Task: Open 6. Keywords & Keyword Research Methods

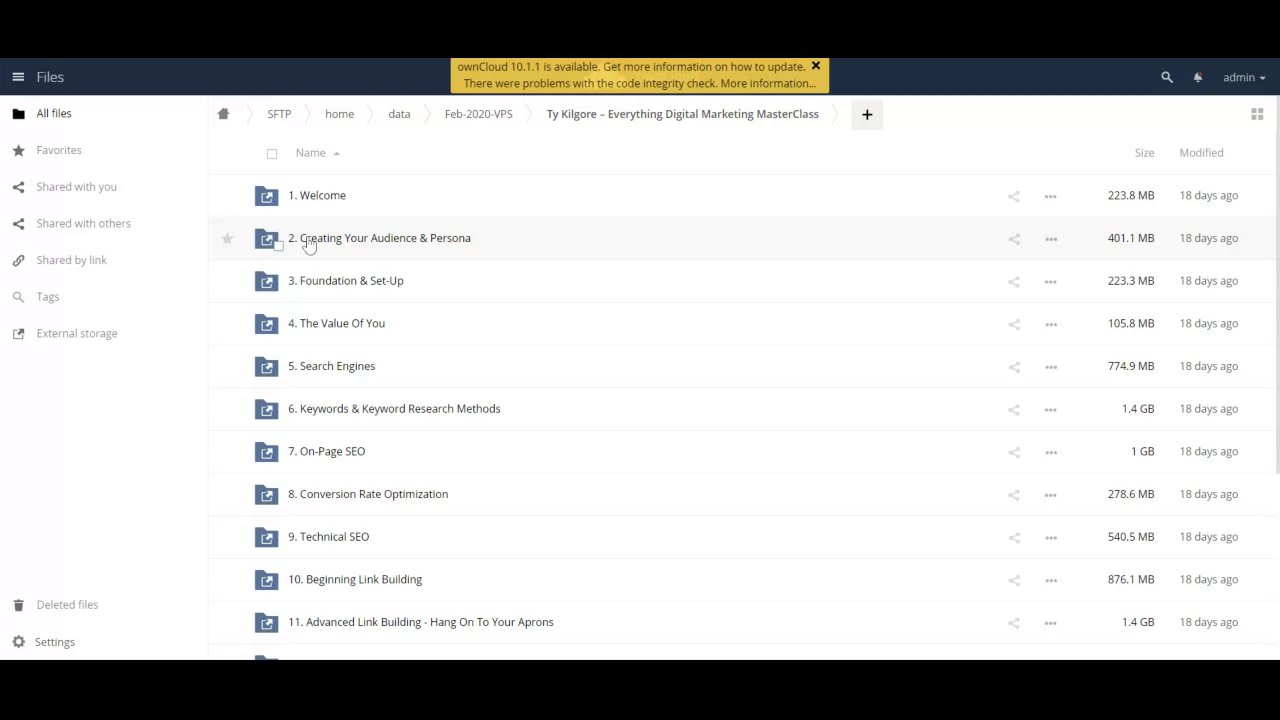Action: pos(394,409)
